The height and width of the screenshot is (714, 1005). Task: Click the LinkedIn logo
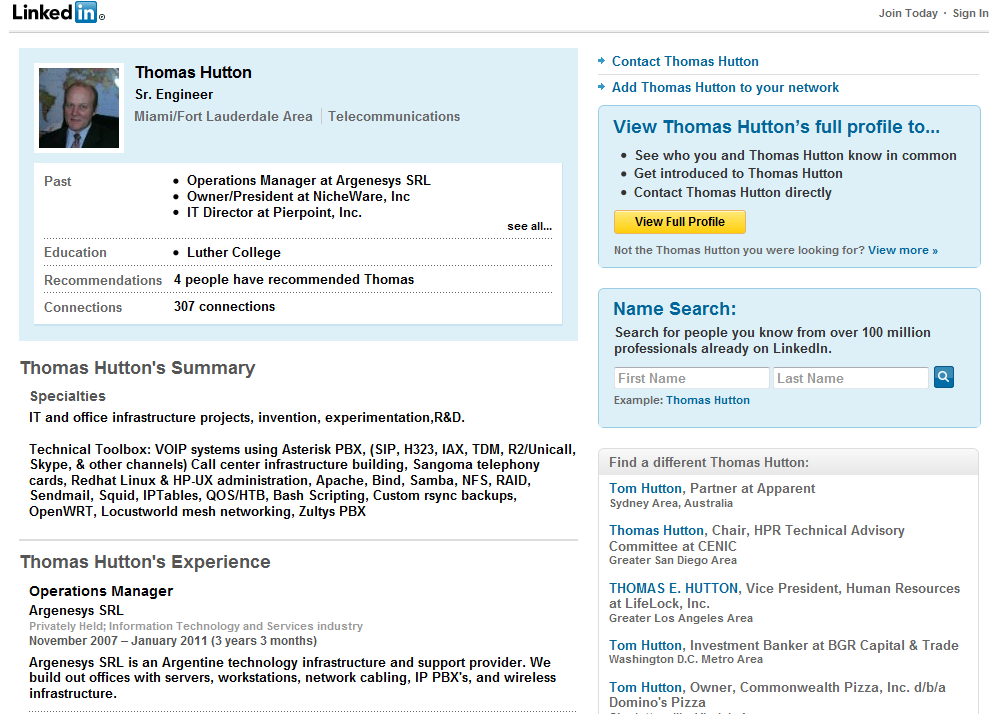tap(58, 12)
